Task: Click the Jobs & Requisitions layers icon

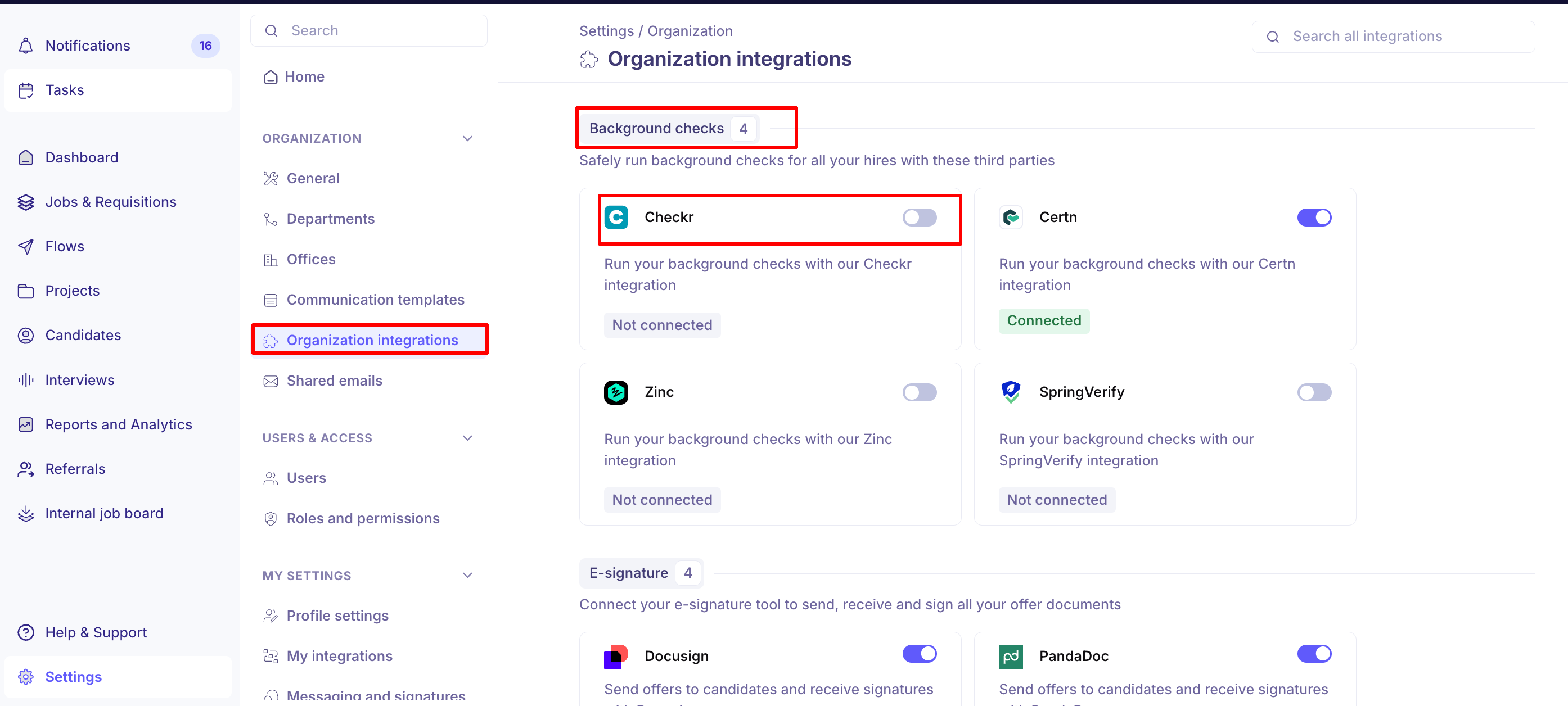Action: click(x=25, y=202)
